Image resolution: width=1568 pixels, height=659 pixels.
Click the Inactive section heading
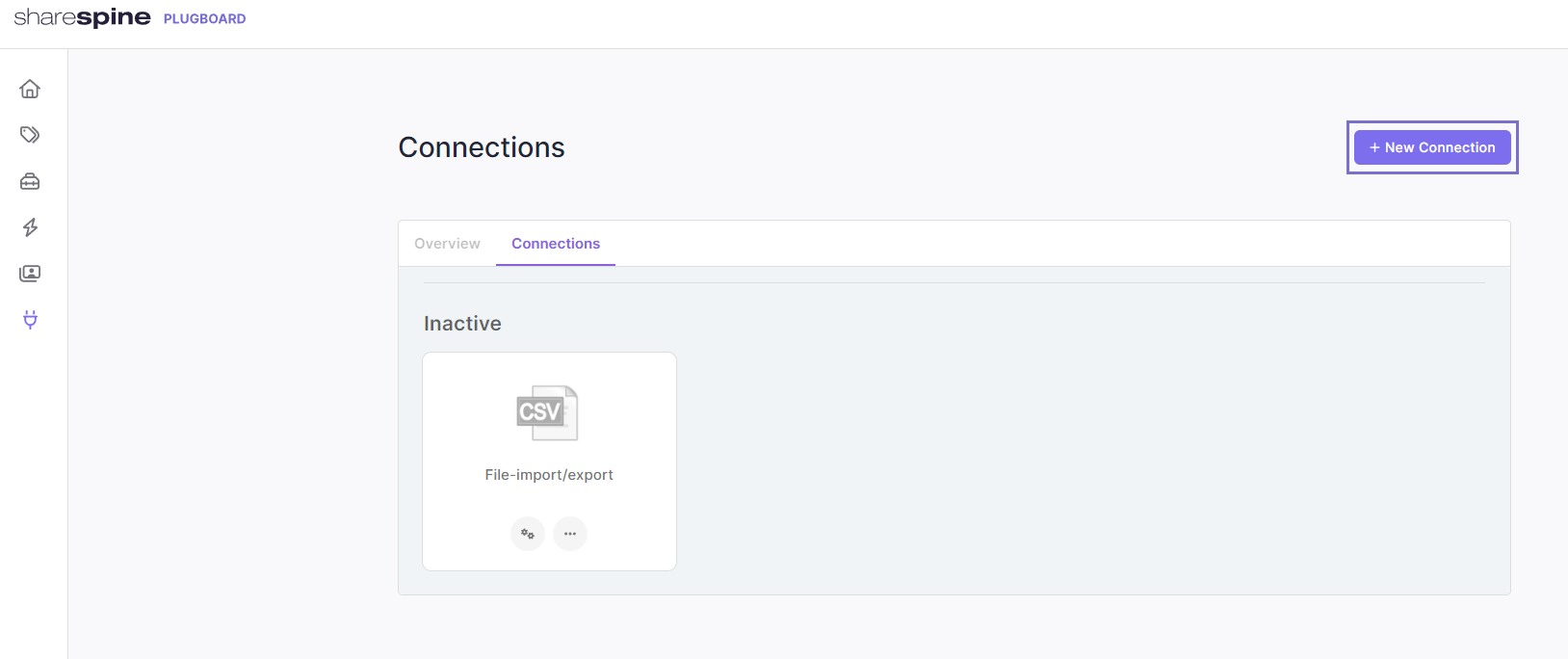coord(462,324)
